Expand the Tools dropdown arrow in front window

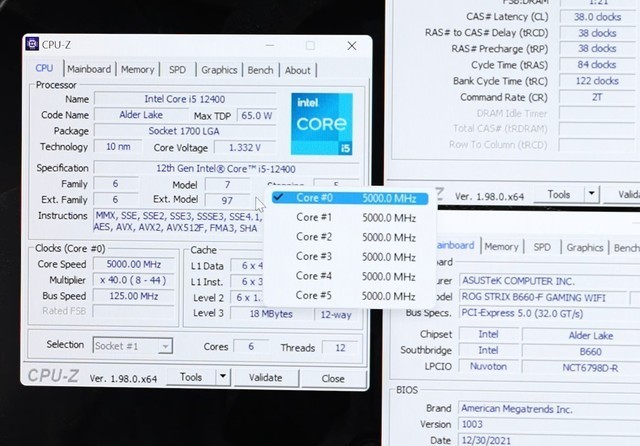coord(223,377)
